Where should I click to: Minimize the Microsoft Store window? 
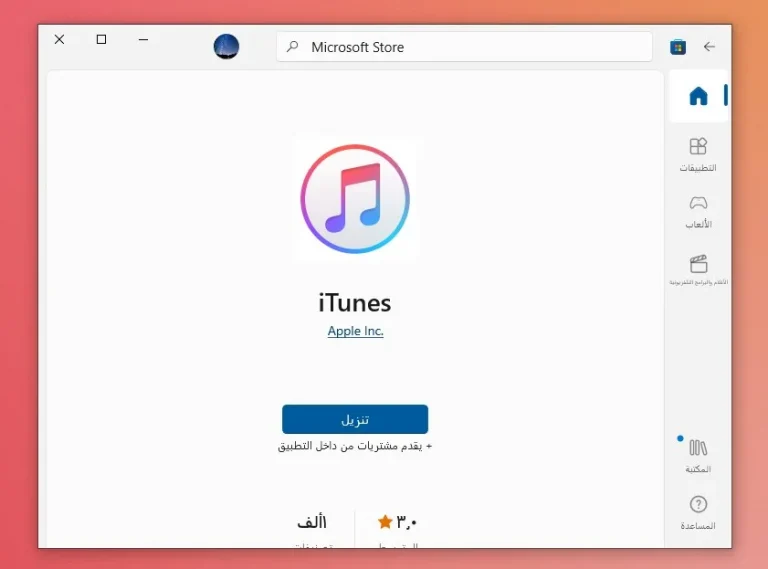(144, 39)
